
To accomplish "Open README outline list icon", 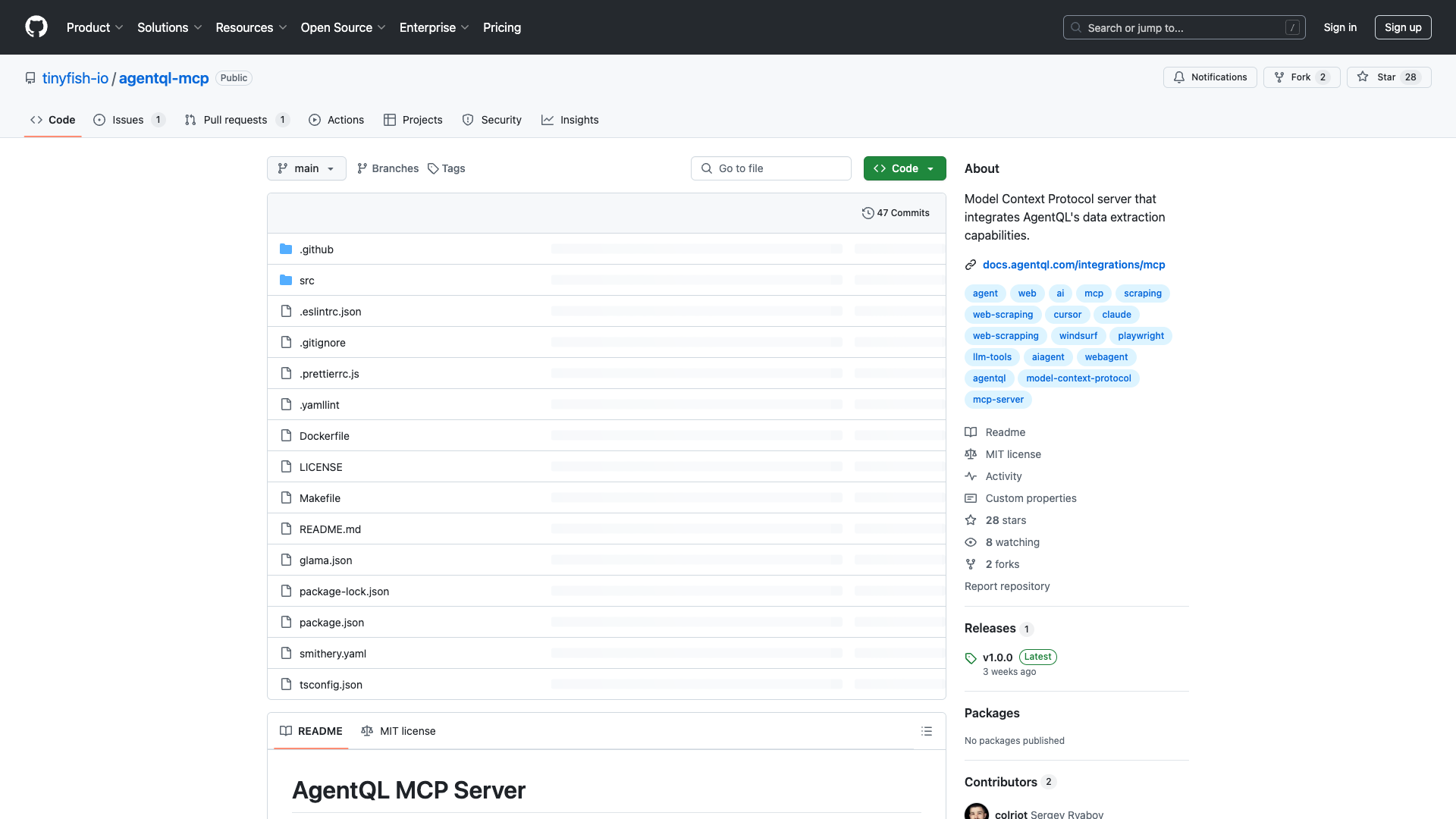I will pyautogui.click(x=926, y=731).
